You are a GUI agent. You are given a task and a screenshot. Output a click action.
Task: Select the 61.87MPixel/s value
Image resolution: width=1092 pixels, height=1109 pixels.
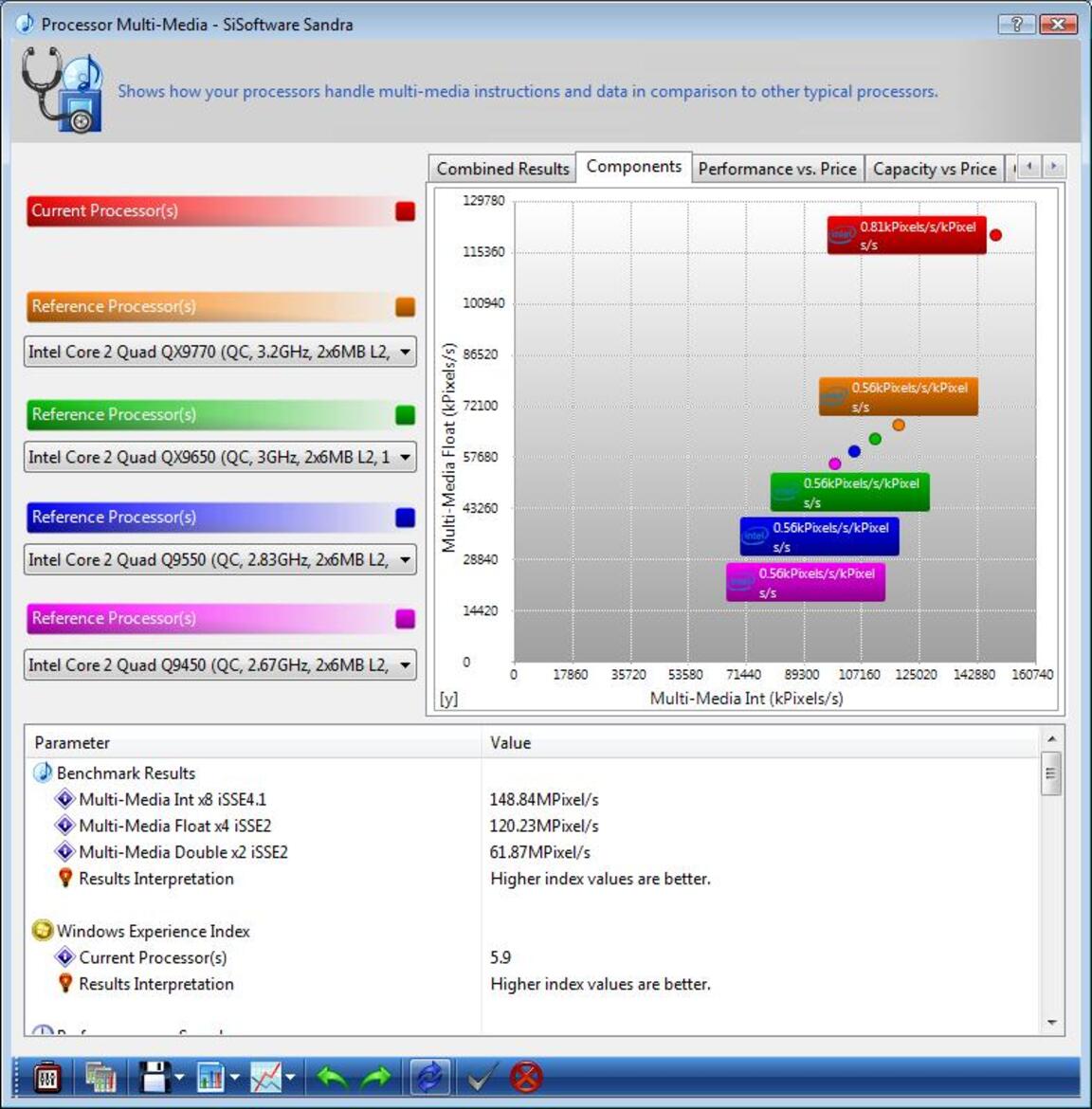(539, 851)
